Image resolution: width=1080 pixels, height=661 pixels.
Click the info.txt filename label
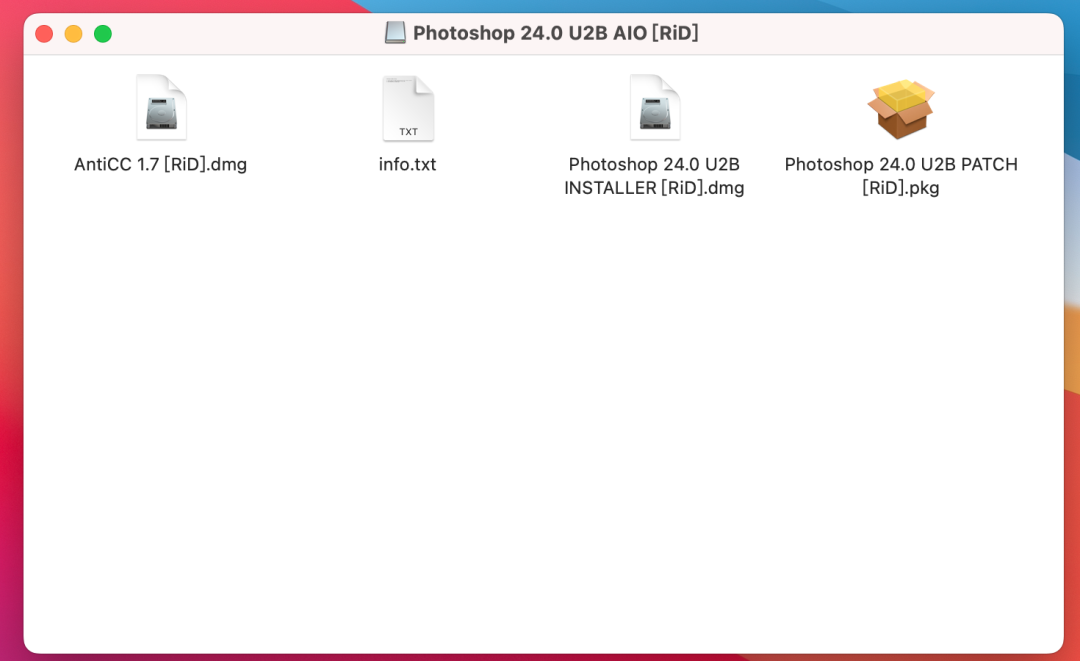(x=408, y=165)
